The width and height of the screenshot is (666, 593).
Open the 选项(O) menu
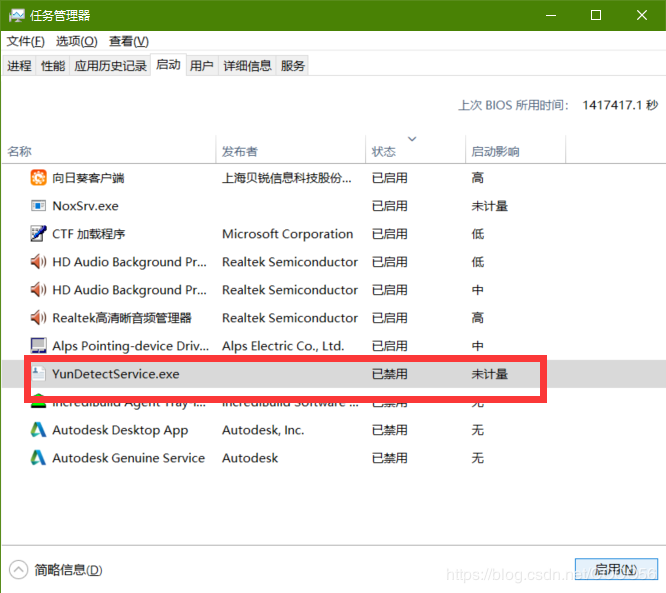point(76,42)
